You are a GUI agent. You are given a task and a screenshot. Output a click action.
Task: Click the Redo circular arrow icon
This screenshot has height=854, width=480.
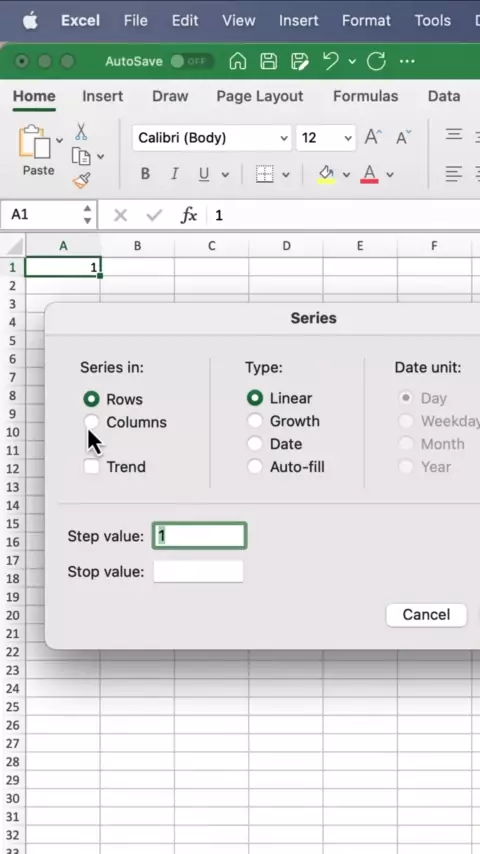tap(376, 61)
